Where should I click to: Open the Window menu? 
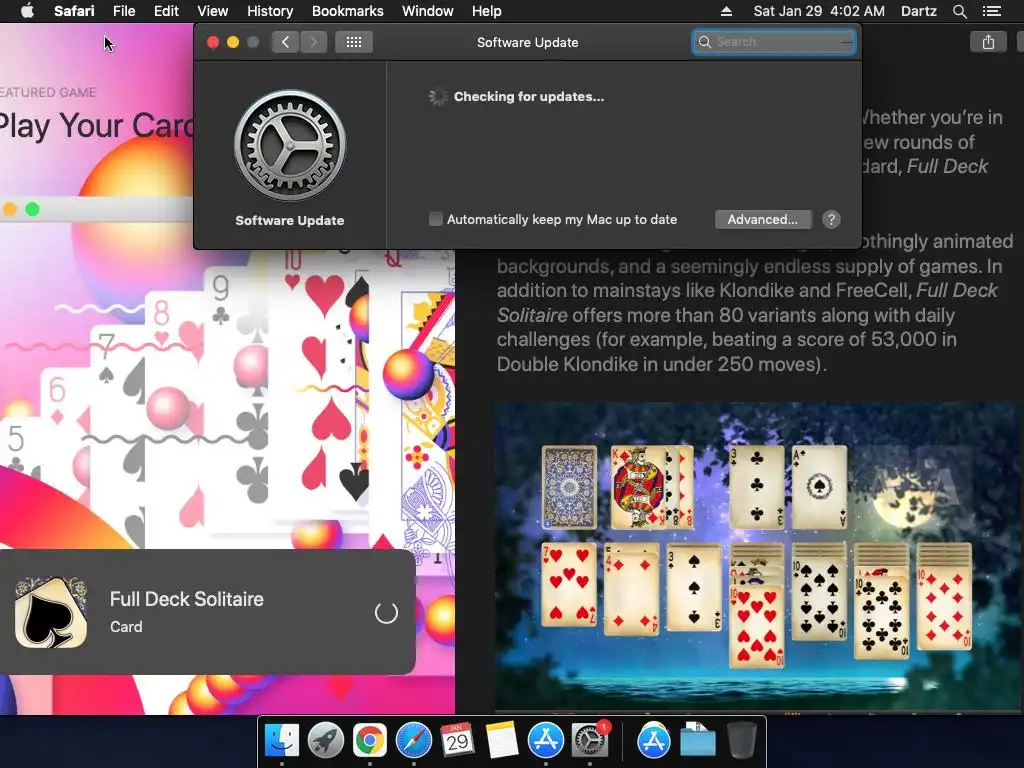click(x=427, y=11)
